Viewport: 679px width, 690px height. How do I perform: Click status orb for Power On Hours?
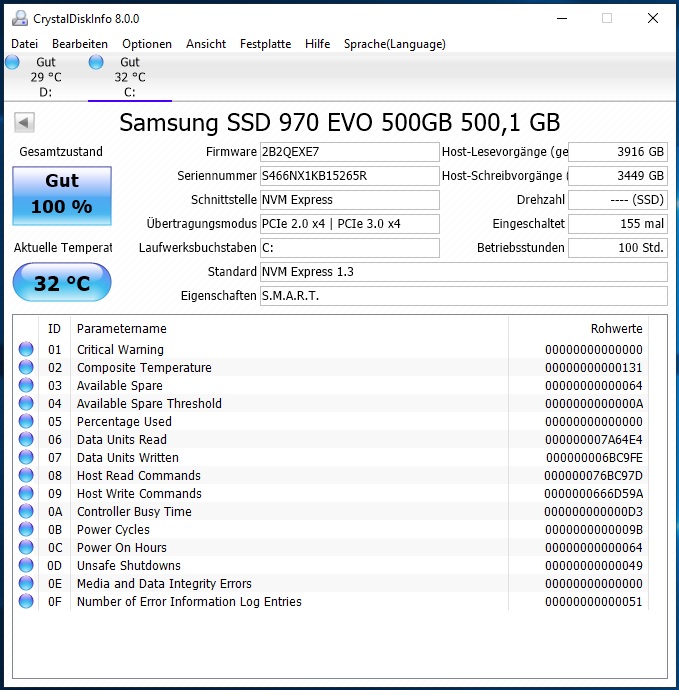26,548
